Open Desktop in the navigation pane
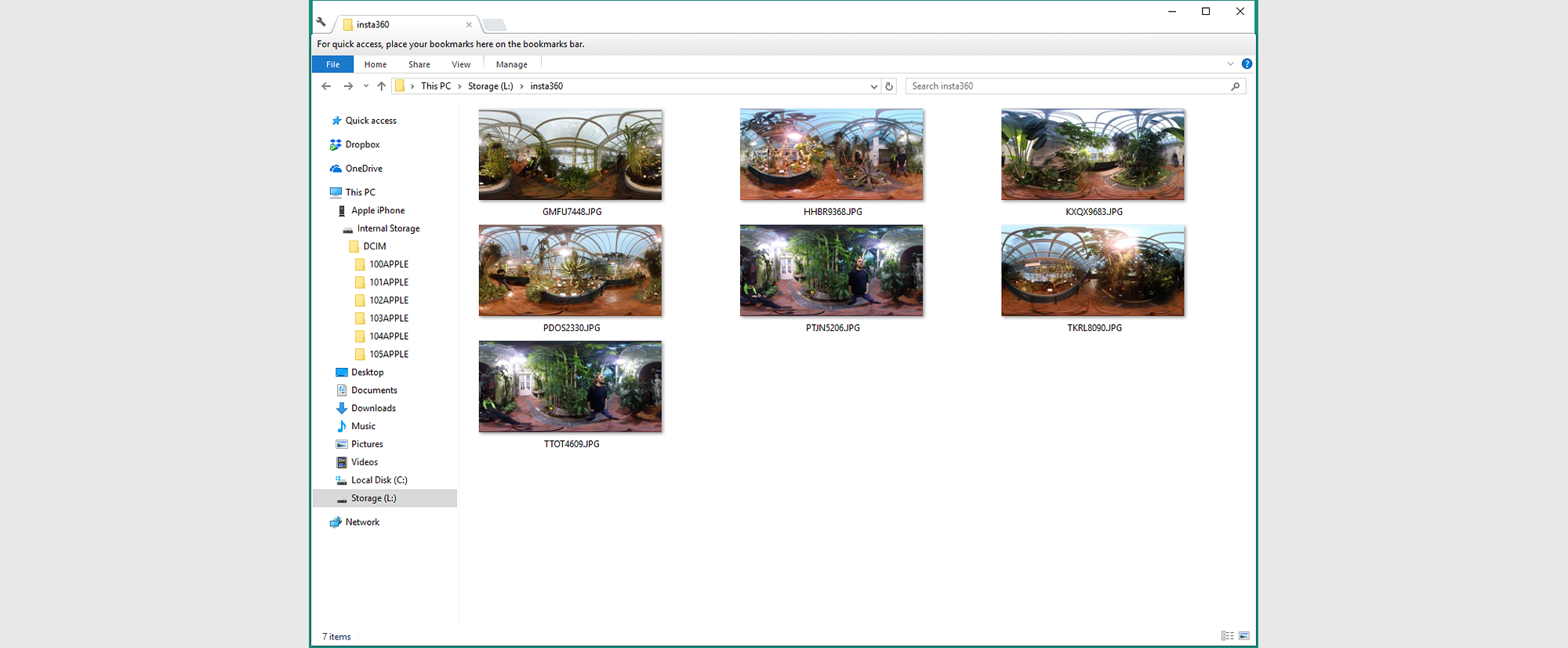1568x648 pixels. [360, 373]
